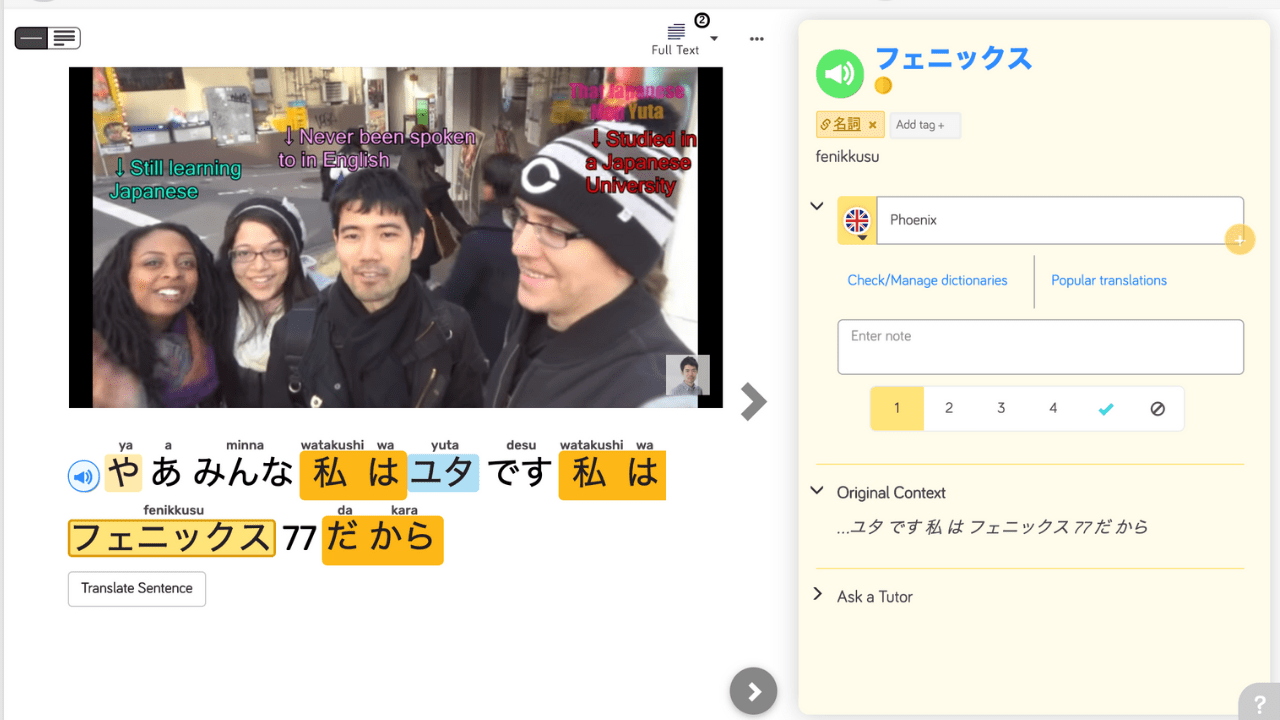Collapse the Original Context section
The width and height of the screenshot is (1280, 720).
817,492
